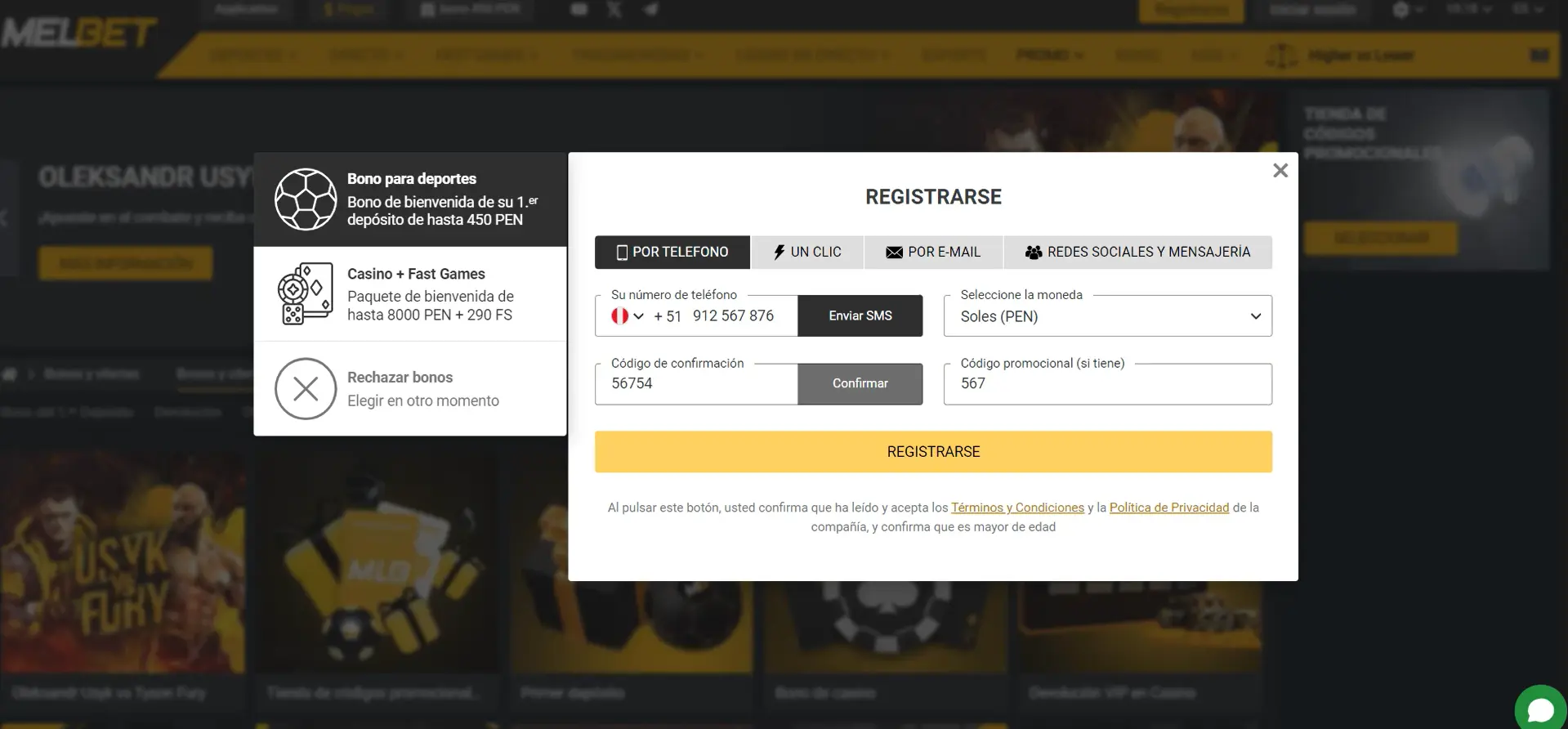The image size is (1568, 729).
Task: Click the lightning bolt icon in Un Clic
Action: click(779, 253)
